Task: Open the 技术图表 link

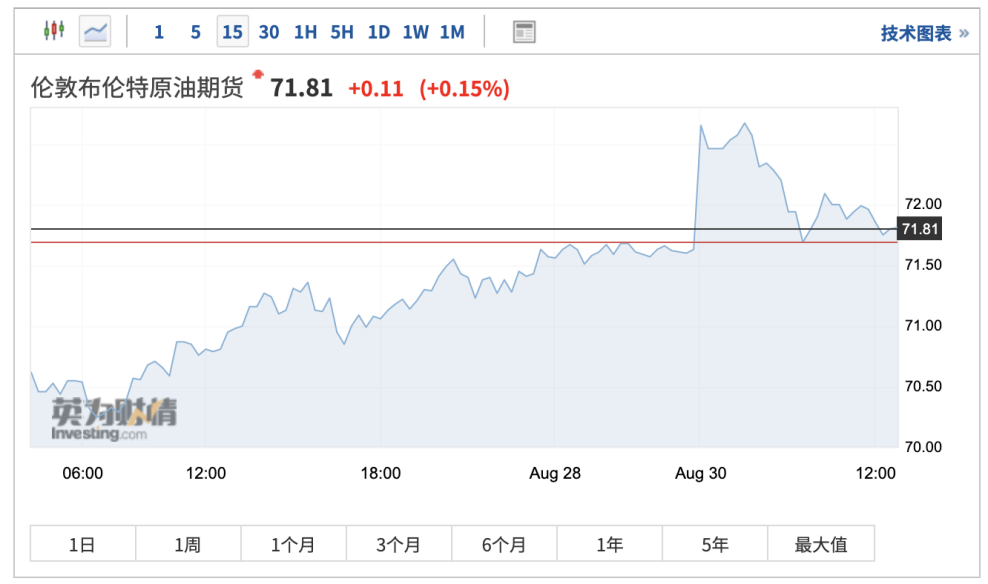Action: pyautogui.click(x=924, y=33)
